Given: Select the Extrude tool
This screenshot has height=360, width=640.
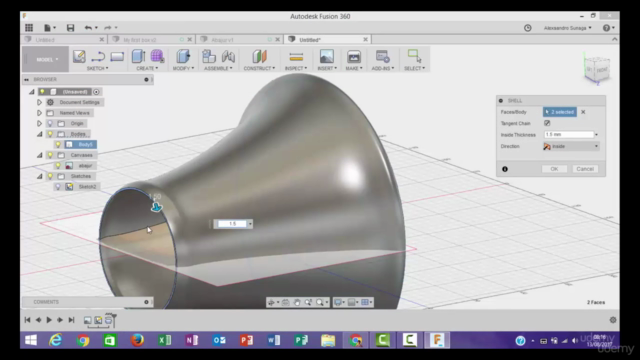Looking at the screenshot, I should [139, 56].
